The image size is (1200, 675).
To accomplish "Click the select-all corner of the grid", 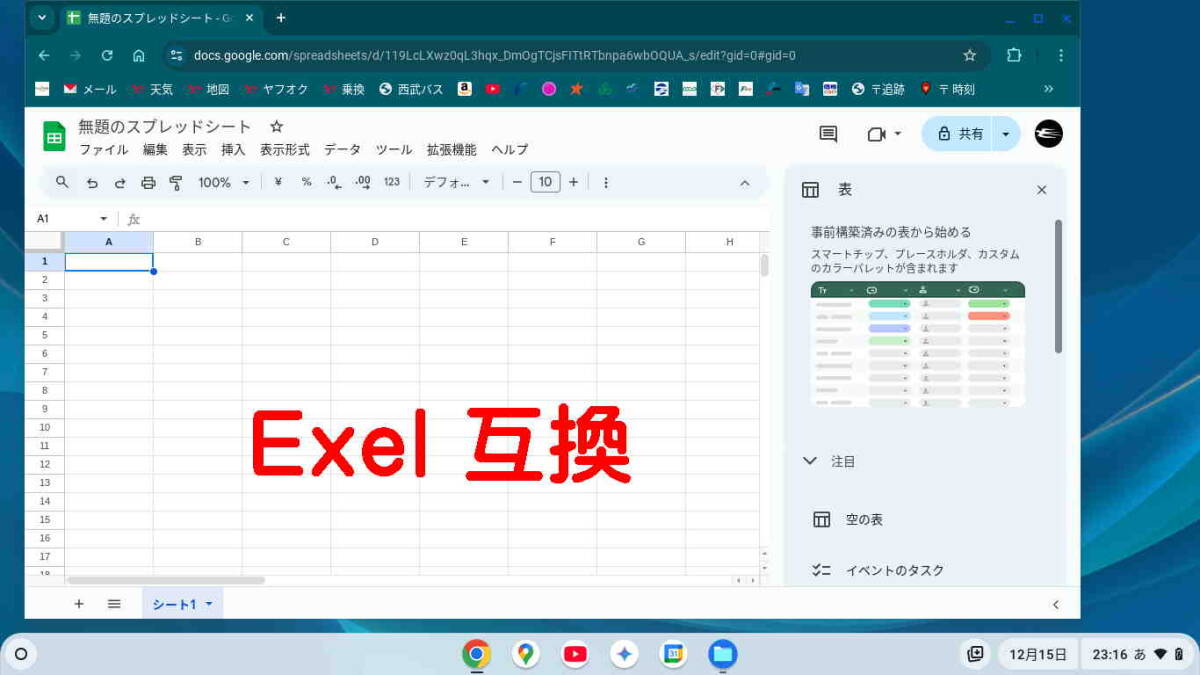I will [44, 242].
